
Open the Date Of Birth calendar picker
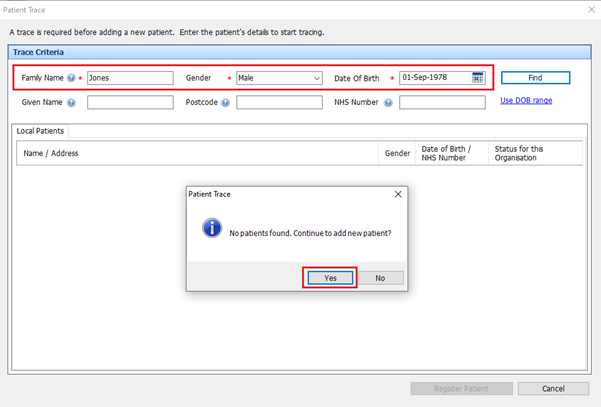[478, 78]
